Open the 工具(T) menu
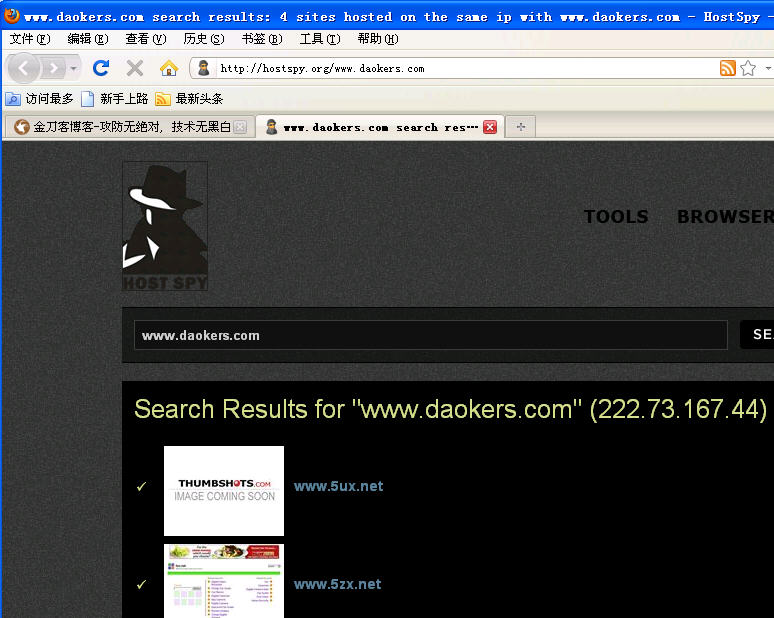 (320, 39)
